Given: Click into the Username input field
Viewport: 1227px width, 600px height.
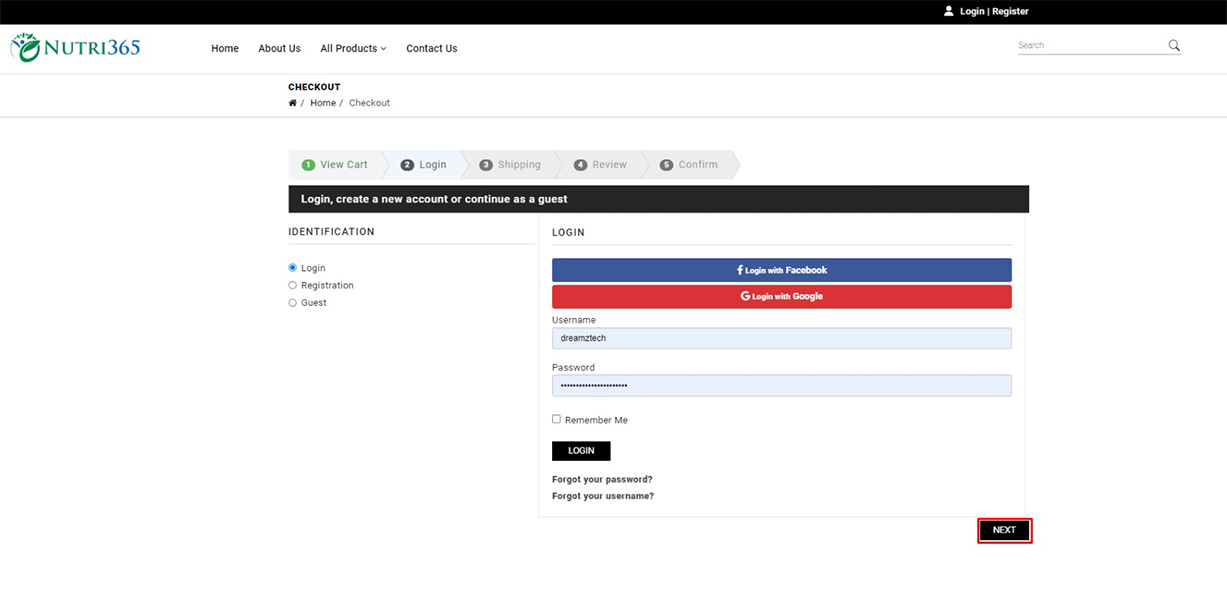Looking at the screenshot, I should (781, 338).
